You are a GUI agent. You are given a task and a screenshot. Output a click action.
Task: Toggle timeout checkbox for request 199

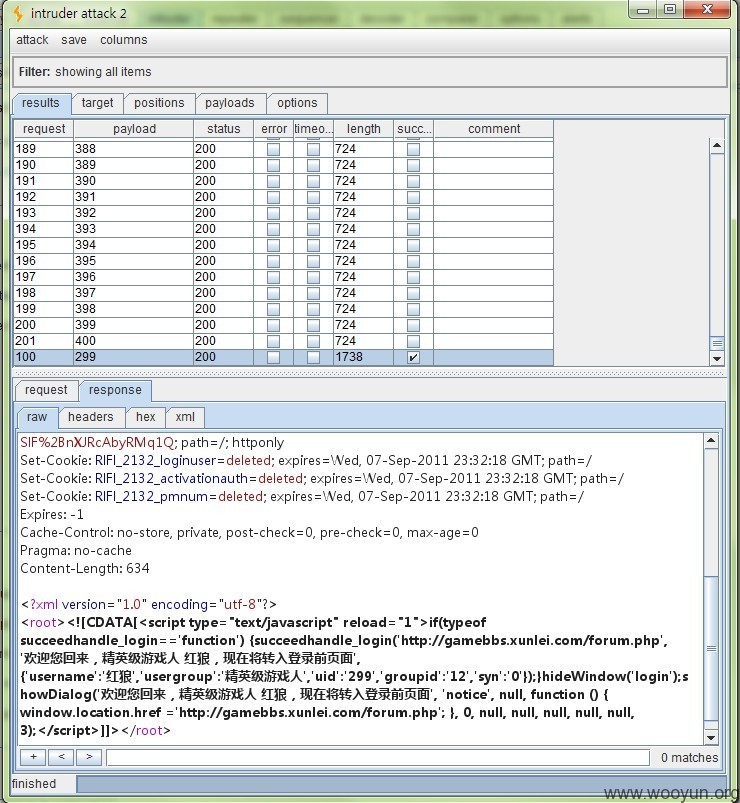coord(313,309)
